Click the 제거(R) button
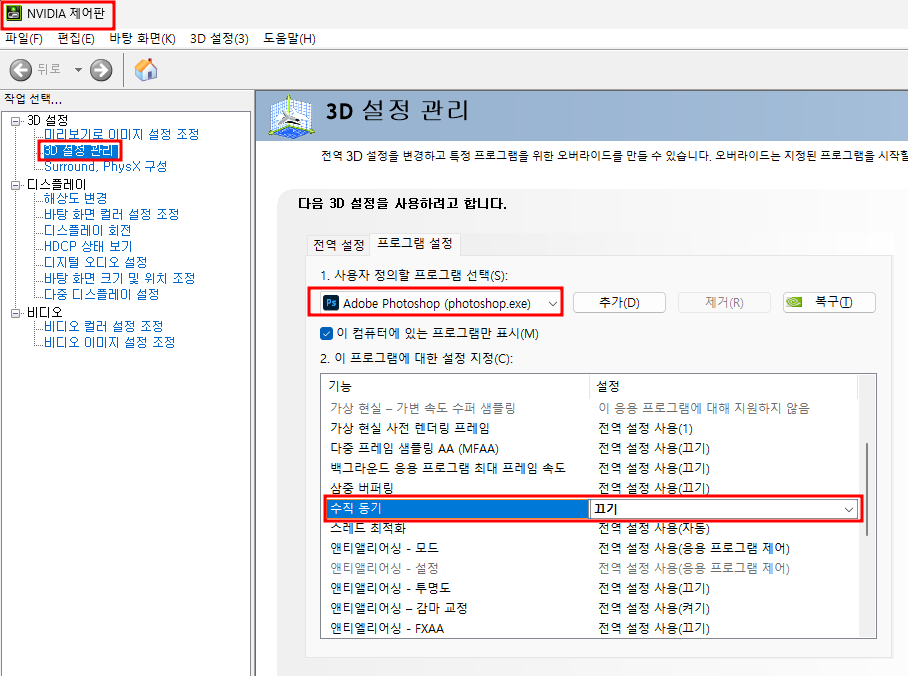908x676 pixels. tap(724, 302)
